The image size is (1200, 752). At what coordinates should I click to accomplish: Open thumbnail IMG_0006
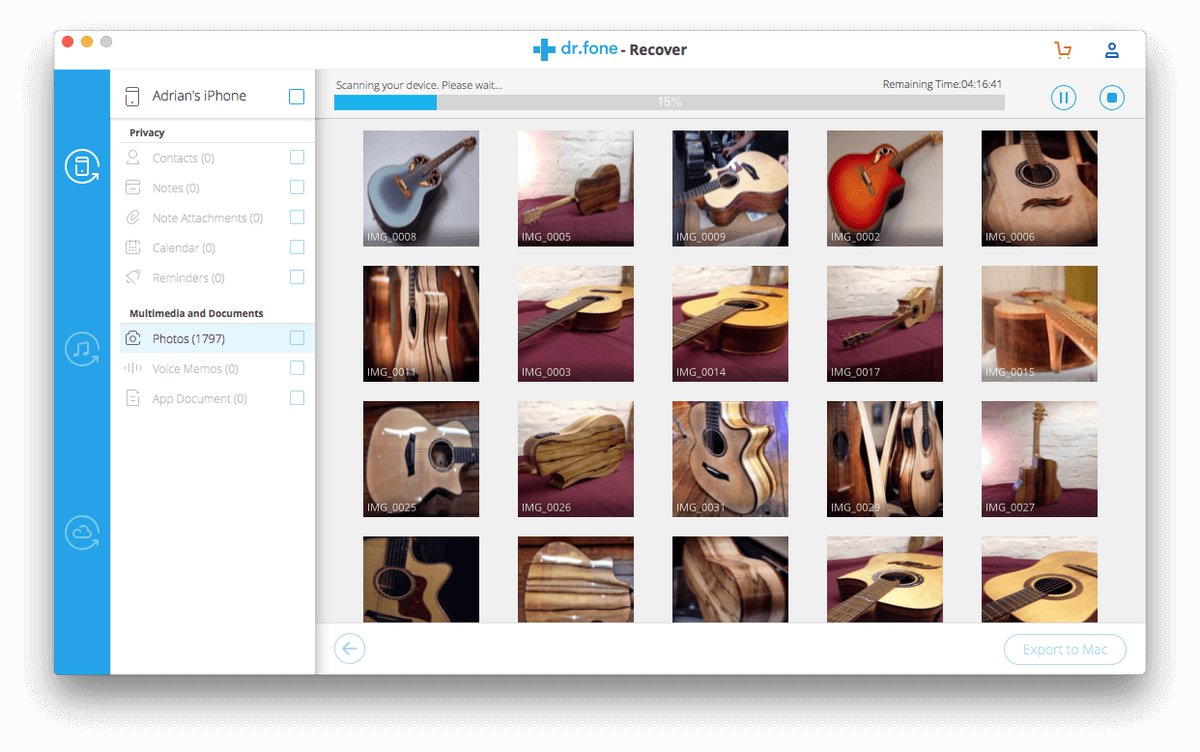(x=1040, y=188)
